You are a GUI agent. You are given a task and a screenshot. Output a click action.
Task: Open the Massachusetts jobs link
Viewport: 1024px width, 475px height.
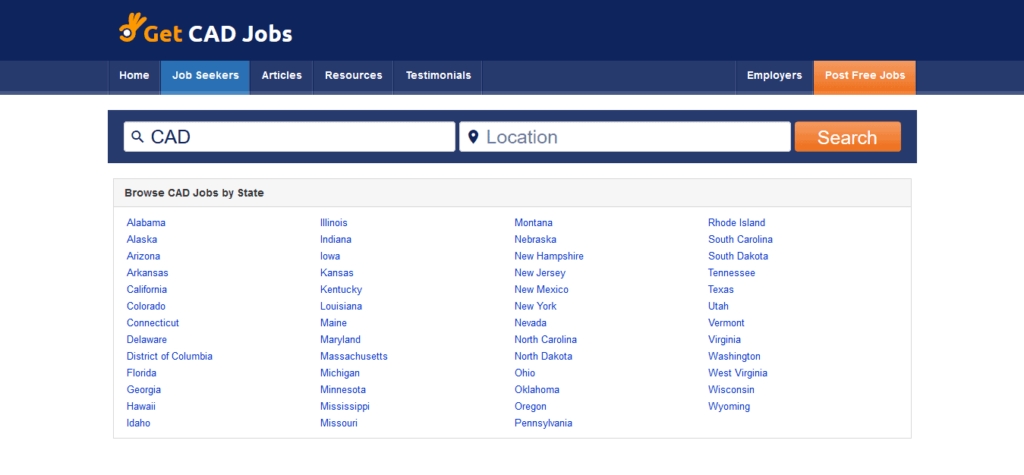tap(353, 356)
